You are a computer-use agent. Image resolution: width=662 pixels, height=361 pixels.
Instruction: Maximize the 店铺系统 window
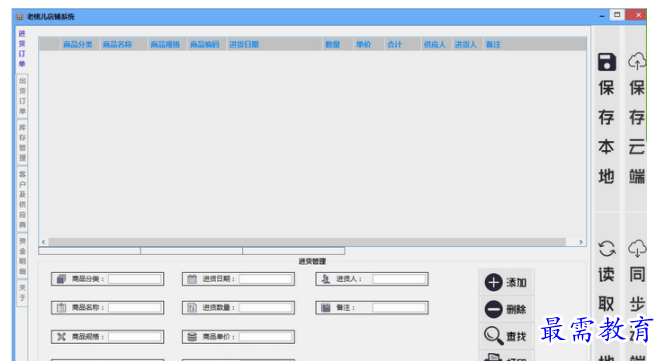click(617, 15)
